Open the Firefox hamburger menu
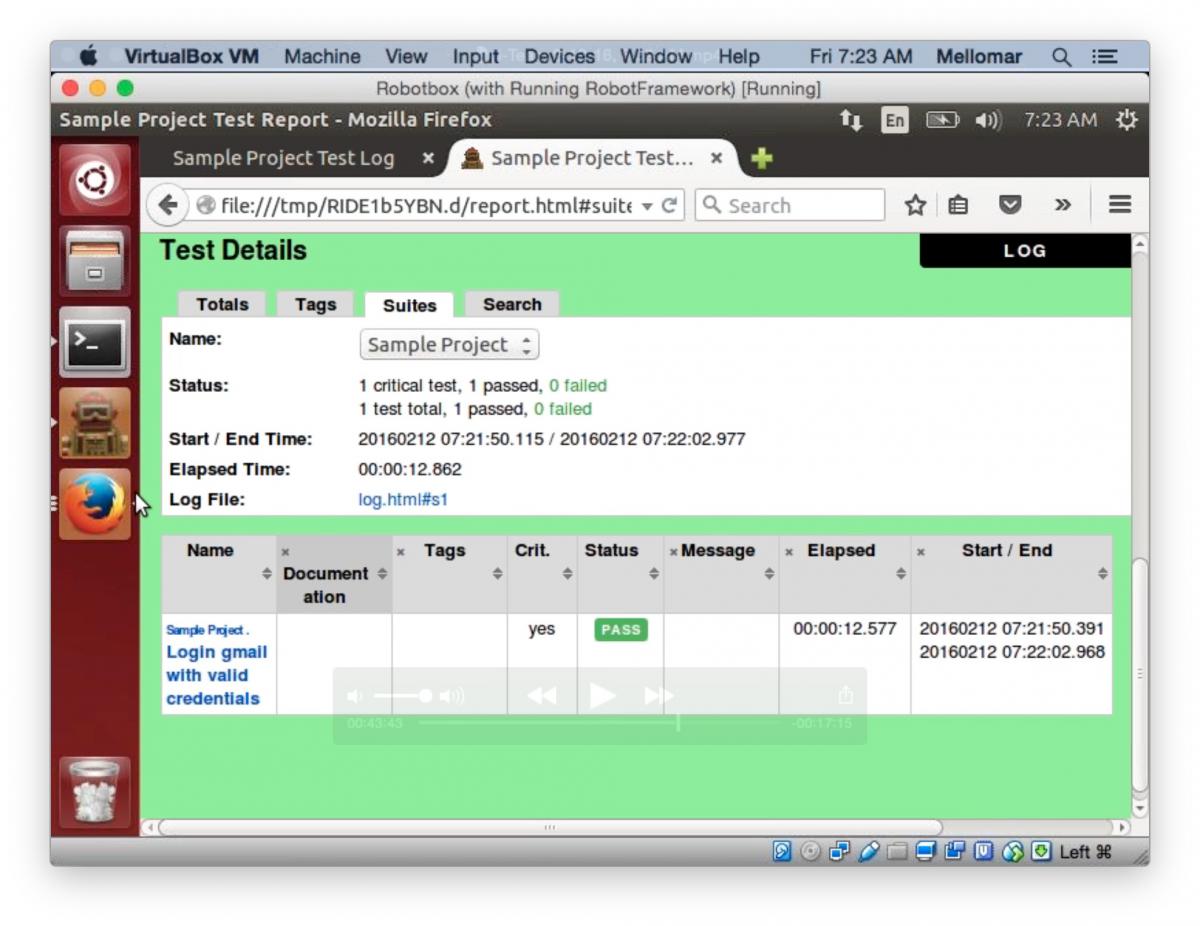This screenshot has width=1200, height=926. coord(1118,204)
